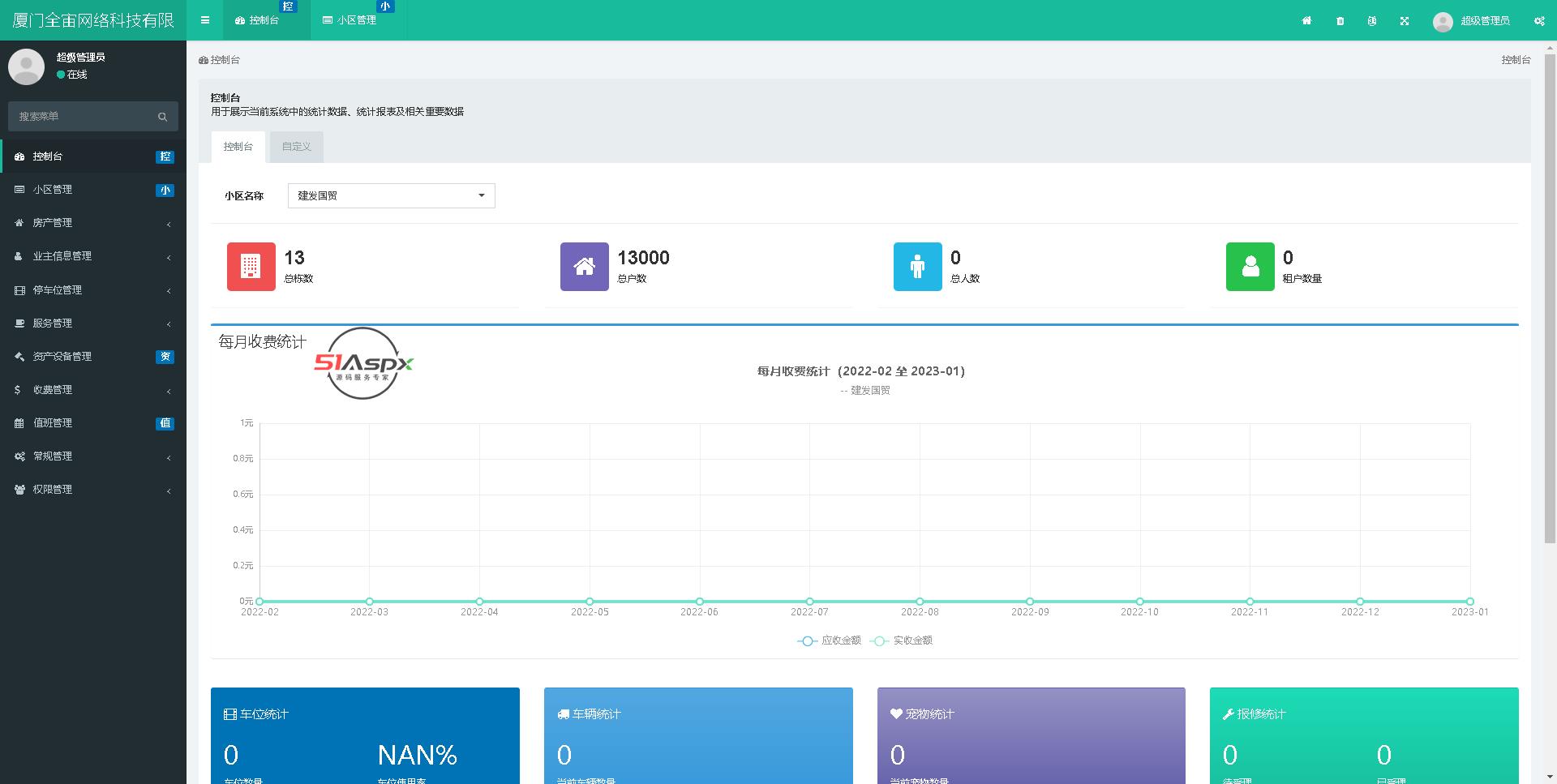
Task: Enter fullscreen with the expand arrows icon
Action: [1404, 21]
